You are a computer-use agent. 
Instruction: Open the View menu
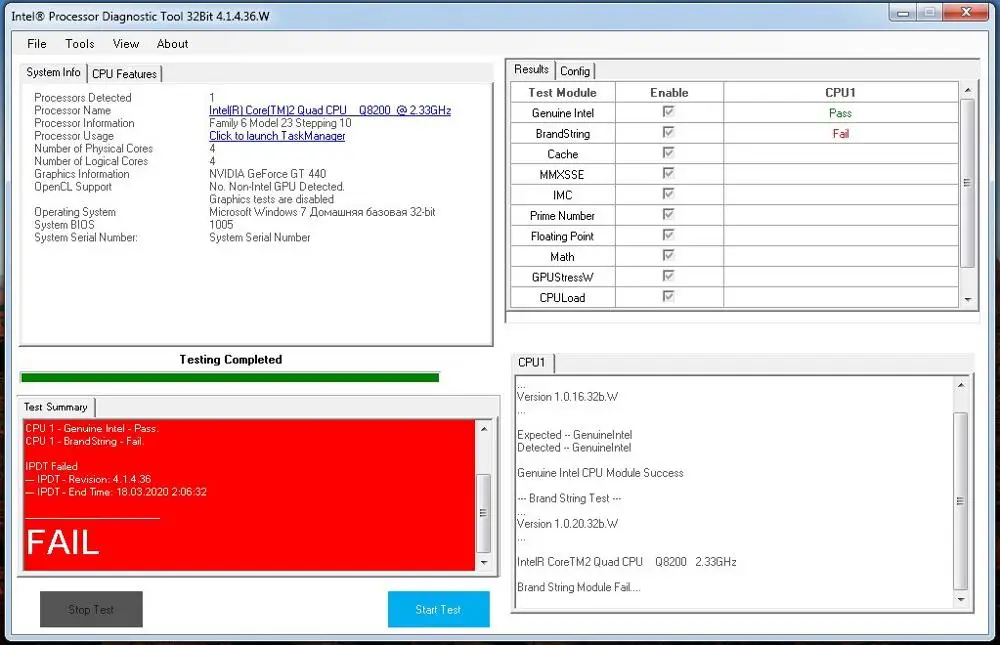(x=126, y=43)
